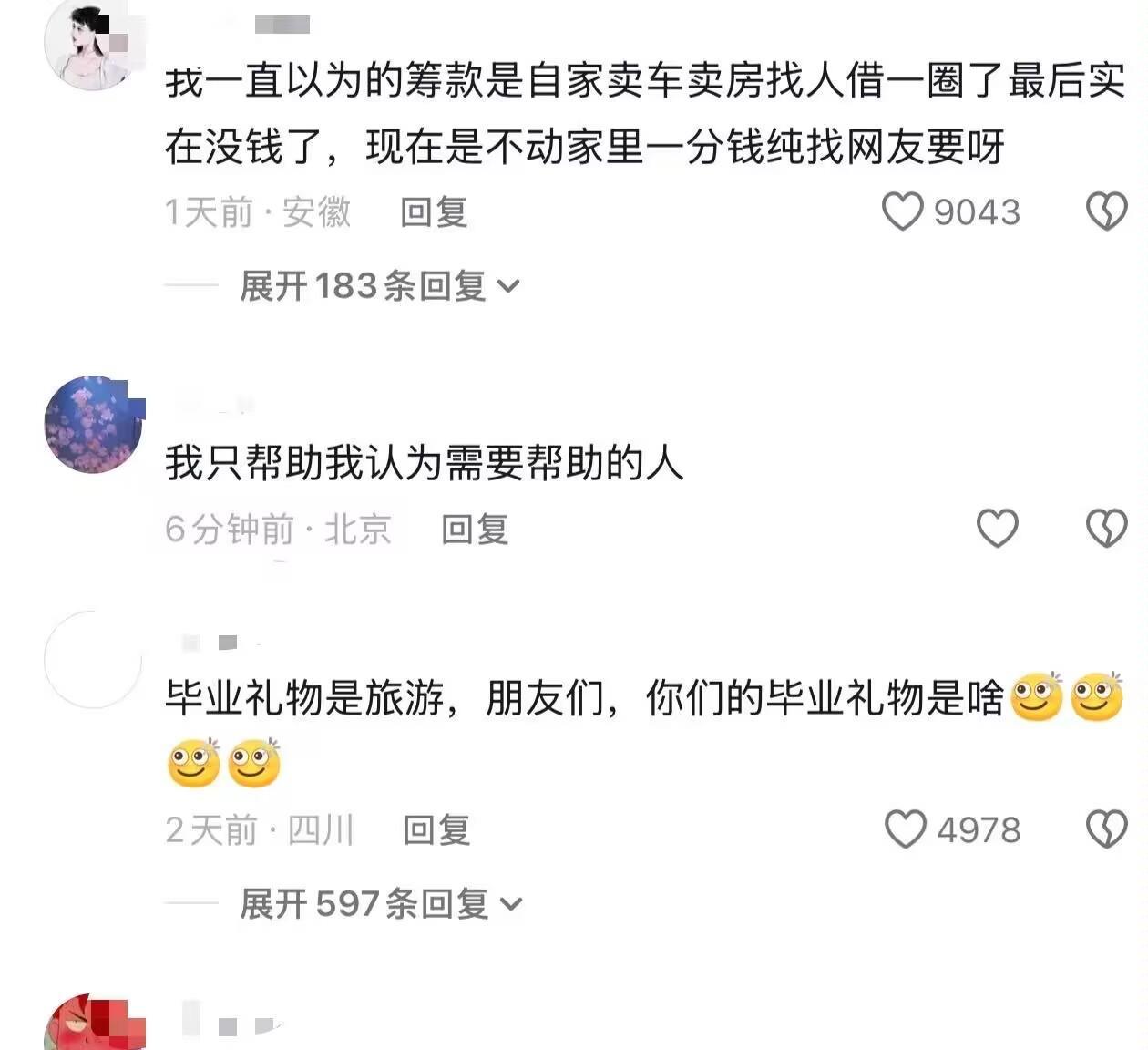The image size is (1148, 1050).
Task: Like the Beijing comment posted 6 minutes ago
Action: pyautogui.click(x=998, y=529)
